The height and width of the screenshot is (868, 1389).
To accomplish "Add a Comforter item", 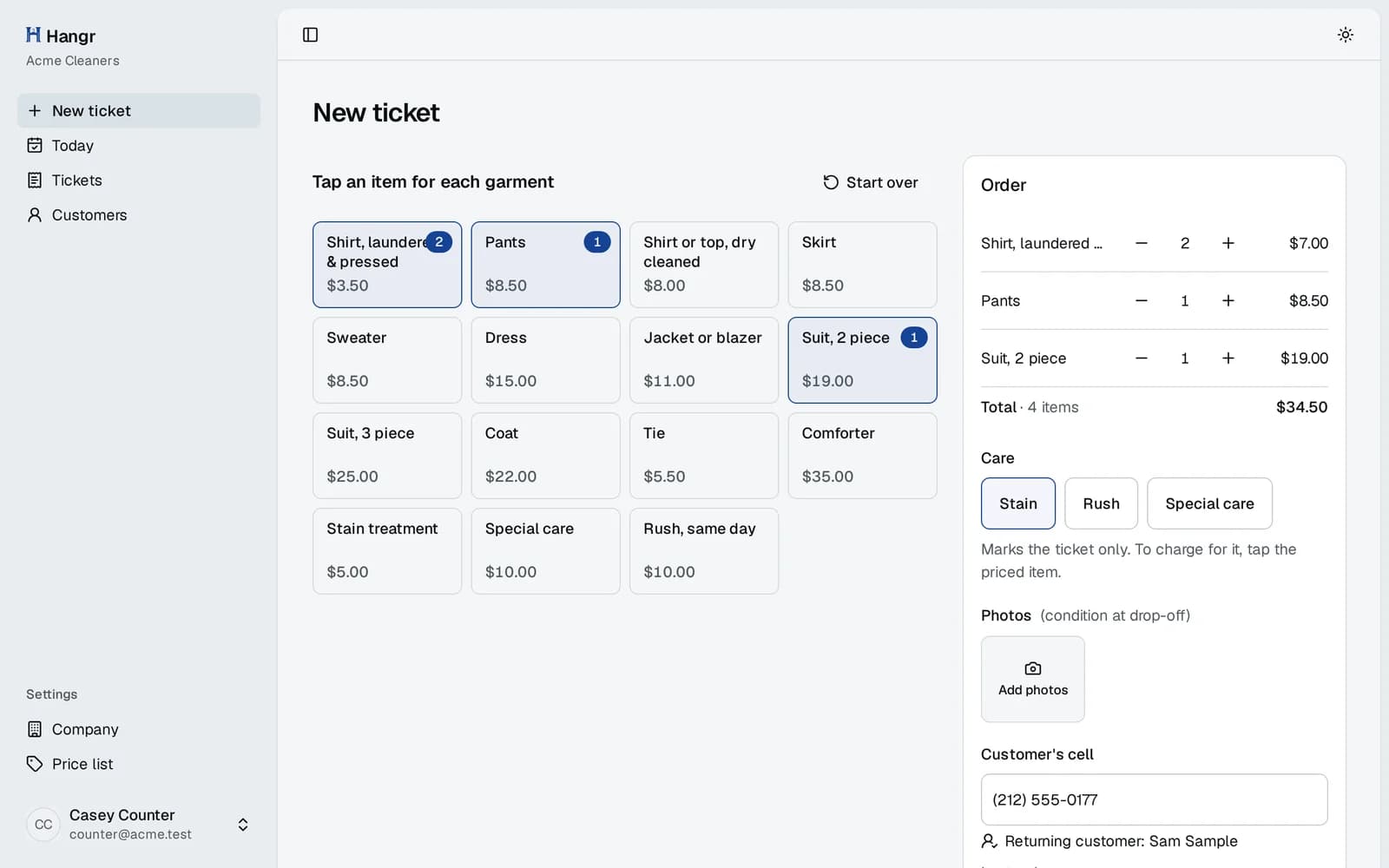I will coord(862,456).
